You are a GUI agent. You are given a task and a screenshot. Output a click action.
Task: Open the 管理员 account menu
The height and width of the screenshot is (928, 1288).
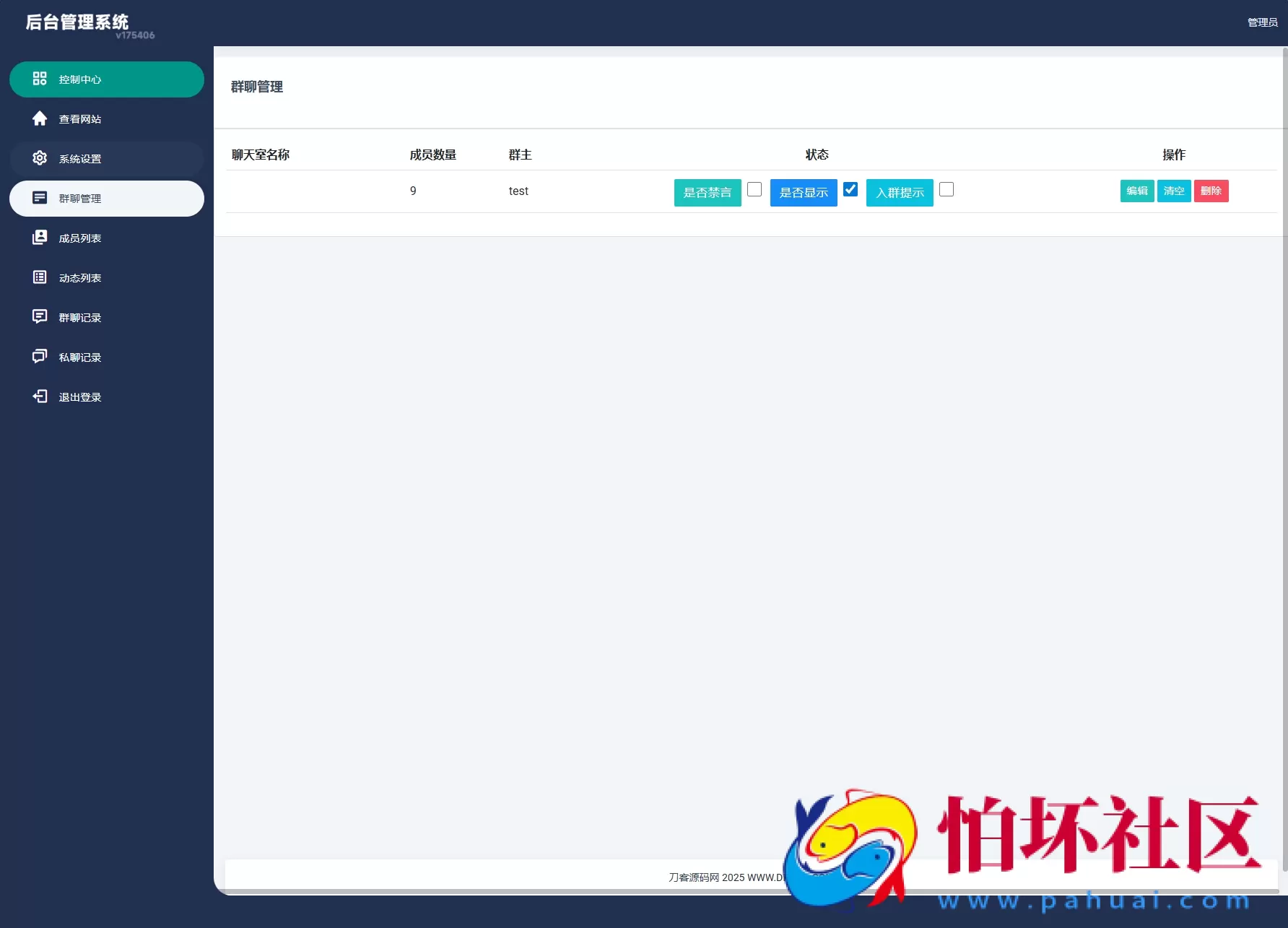click(x=1262, y=22)
